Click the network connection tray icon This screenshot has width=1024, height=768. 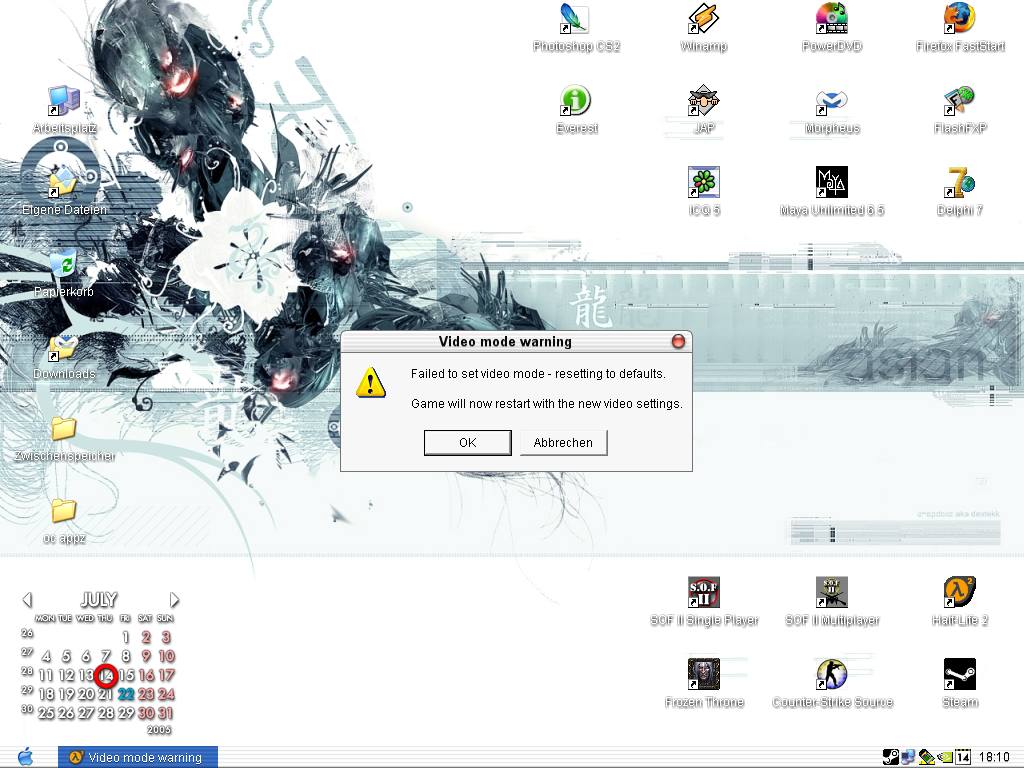908,758
